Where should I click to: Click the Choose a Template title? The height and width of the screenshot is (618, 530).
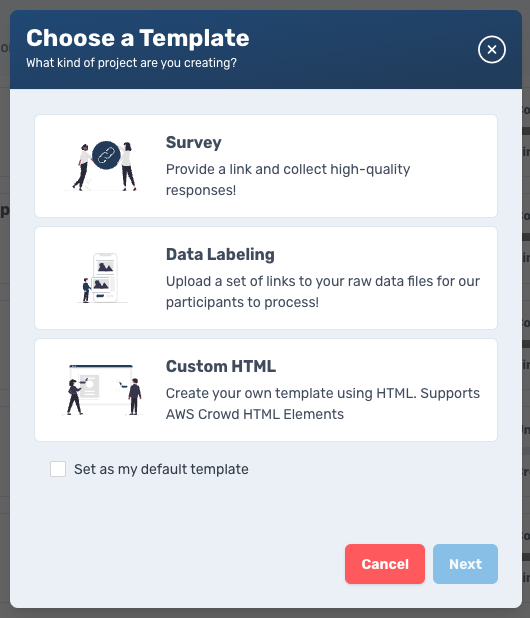click(138, 38)
